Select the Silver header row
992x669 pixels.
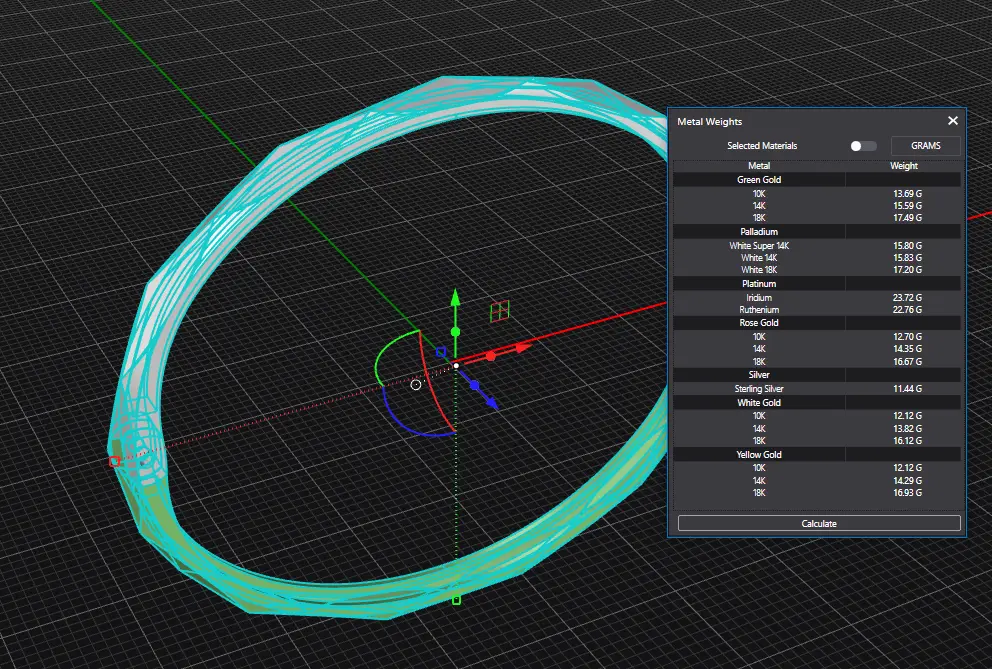coord(817,375)
